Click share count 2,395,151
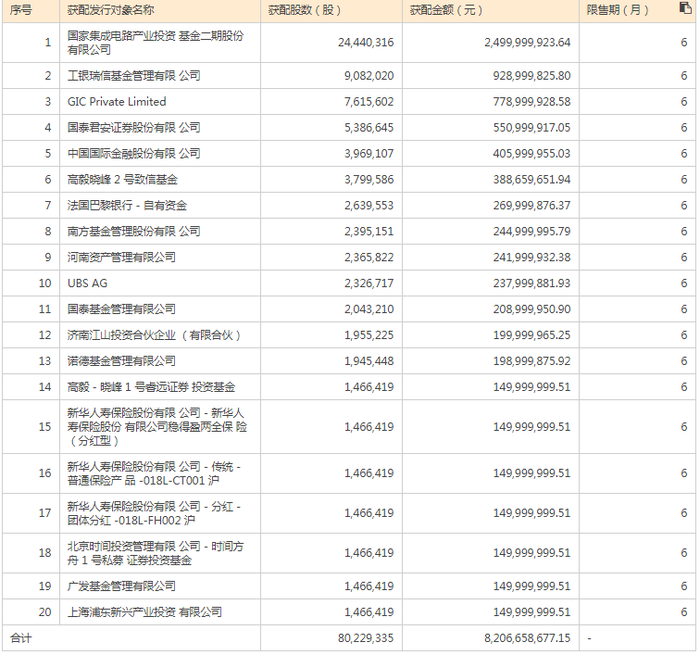 (369, 231)
